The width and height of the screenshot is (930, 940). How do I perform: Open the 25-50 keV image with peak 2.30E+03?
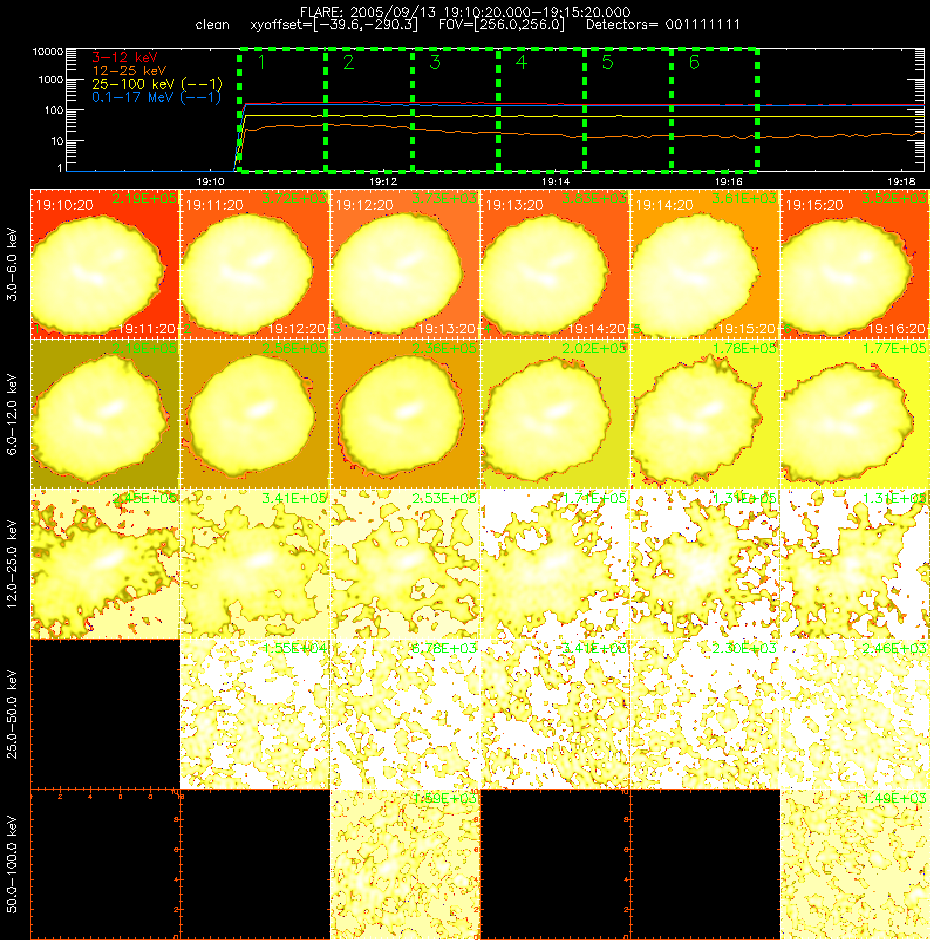[x=705, y=714]
